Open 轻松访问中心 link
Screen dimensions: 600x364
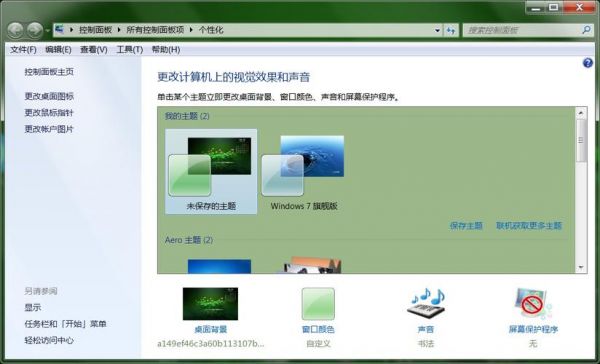[49, 340]
